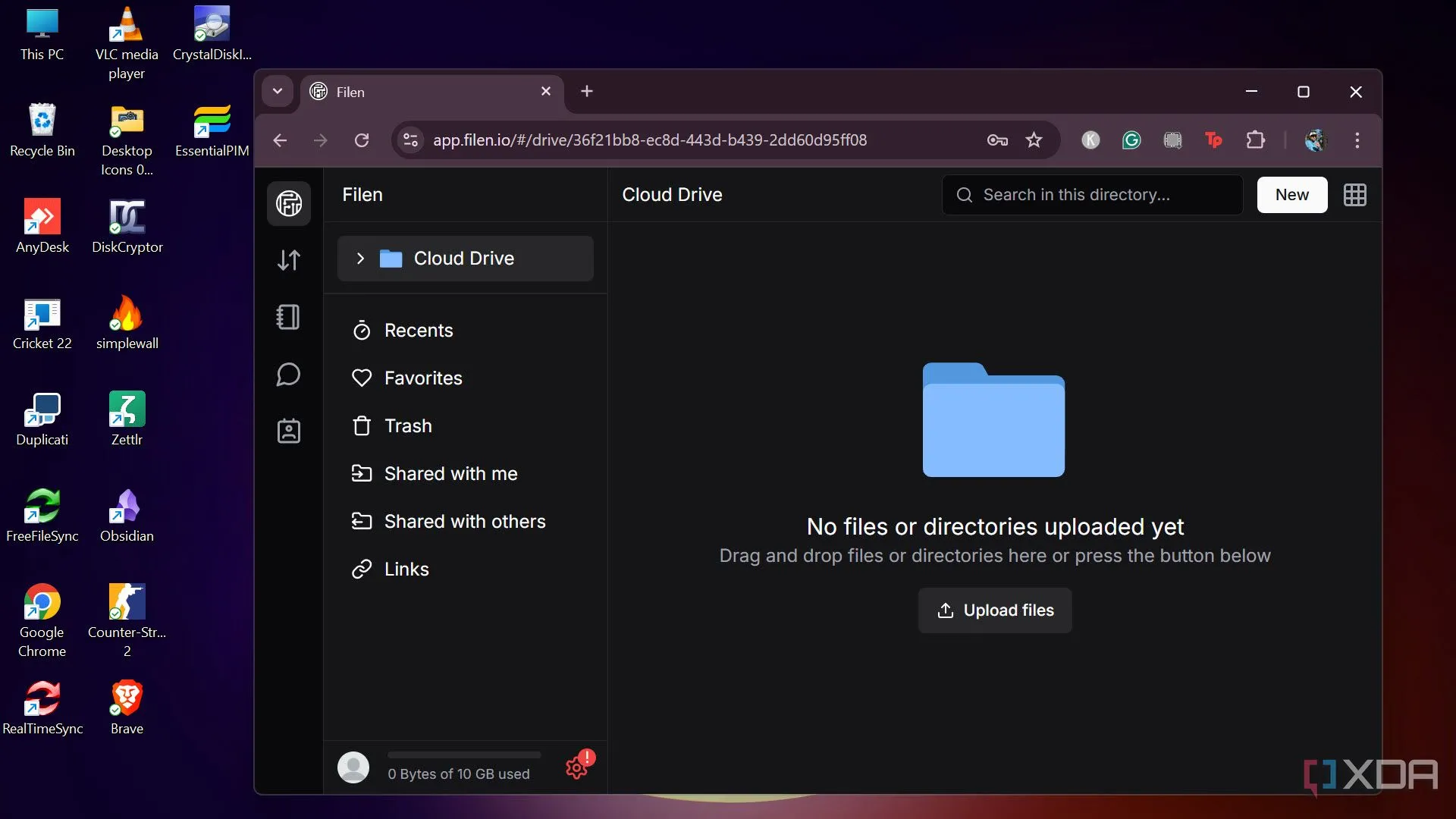The width and height of the screenshot is (1456, 819).
Task: Expand the Cloud Drive tree chevron
Action: [x=360, y=259]
